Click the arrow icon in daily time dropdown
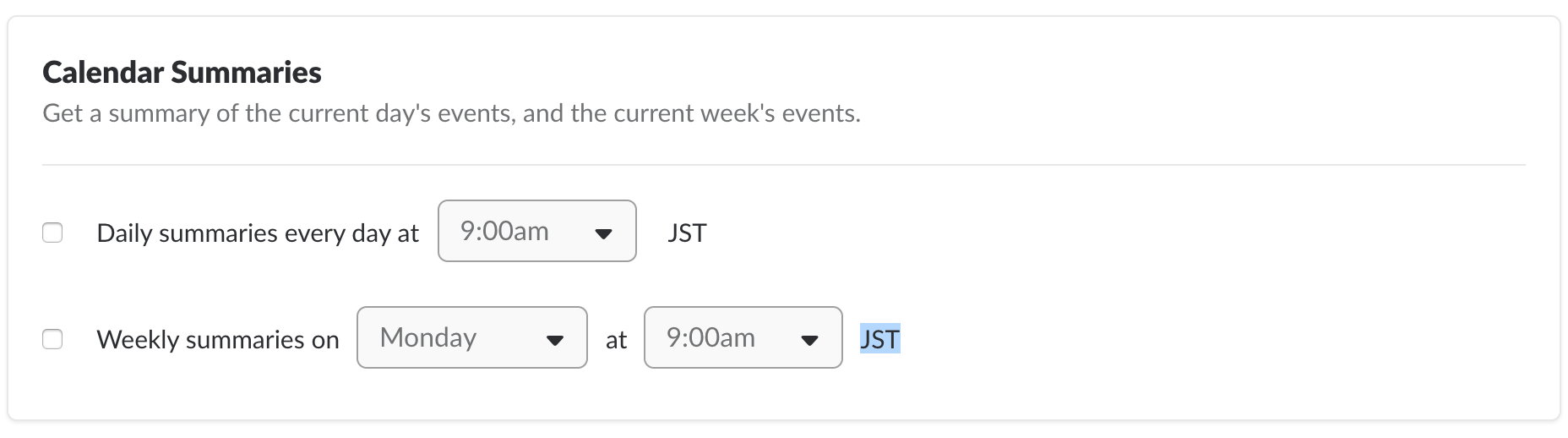Image resolution: width=1568 pixels, height=438 pixels. (x=603, y=233)
